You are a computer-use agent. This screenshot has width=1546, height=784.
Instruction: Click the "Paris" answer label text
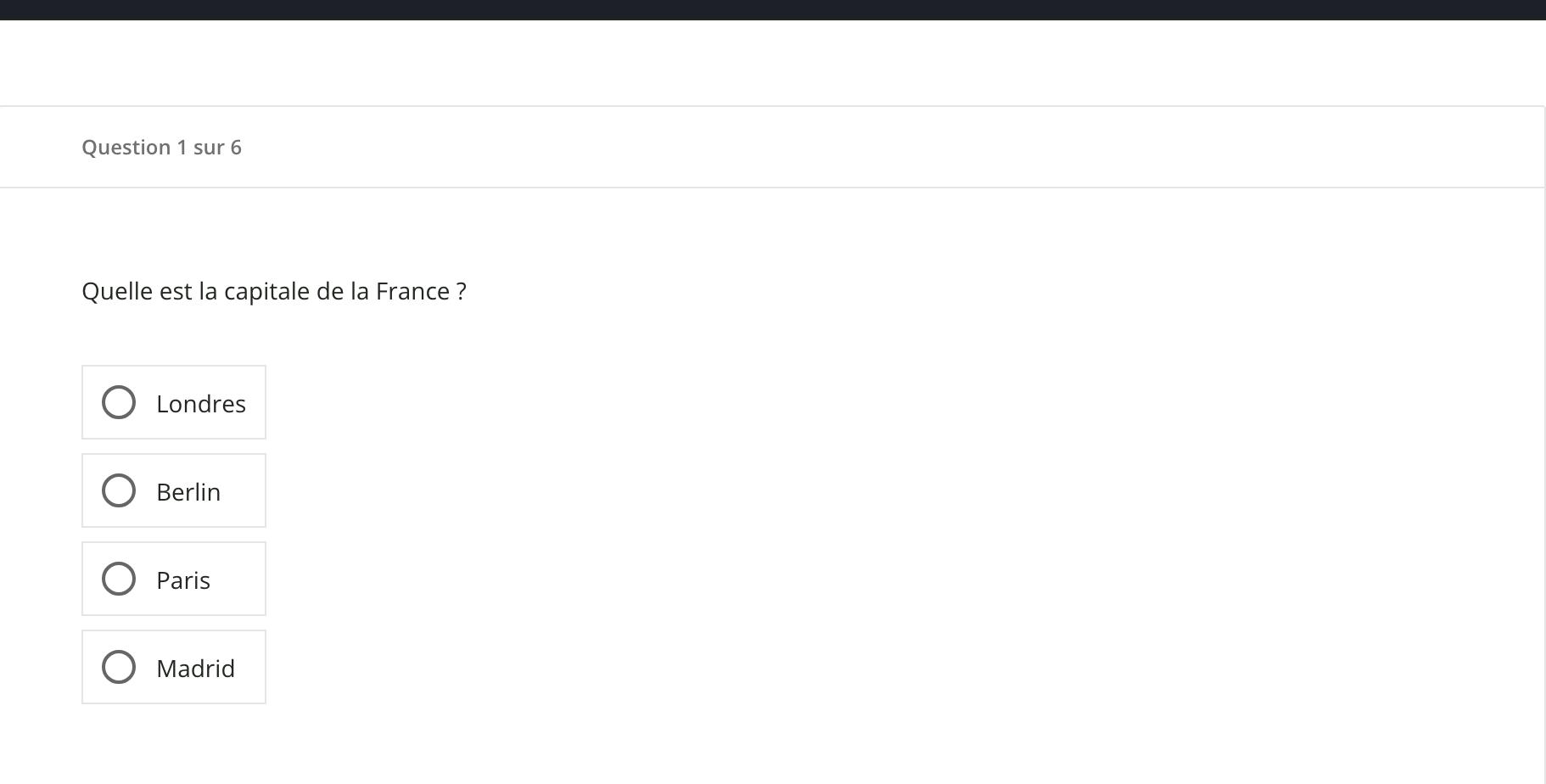(183, 580)
